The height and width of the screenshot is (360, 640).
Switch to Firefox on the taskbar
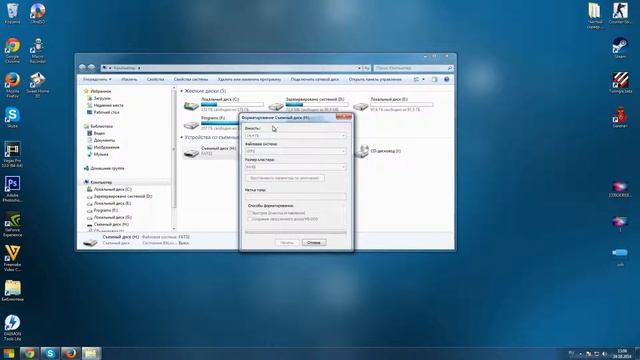(x=70, y=353)
